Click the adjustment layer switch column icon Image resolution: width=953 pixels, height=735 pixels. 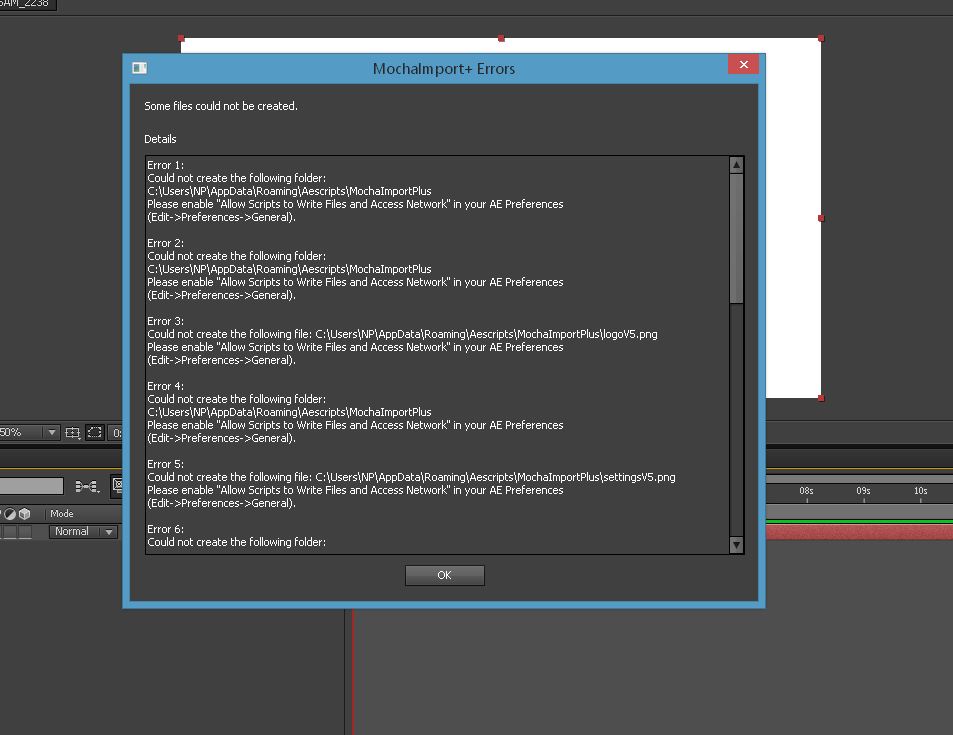point(10,514)
